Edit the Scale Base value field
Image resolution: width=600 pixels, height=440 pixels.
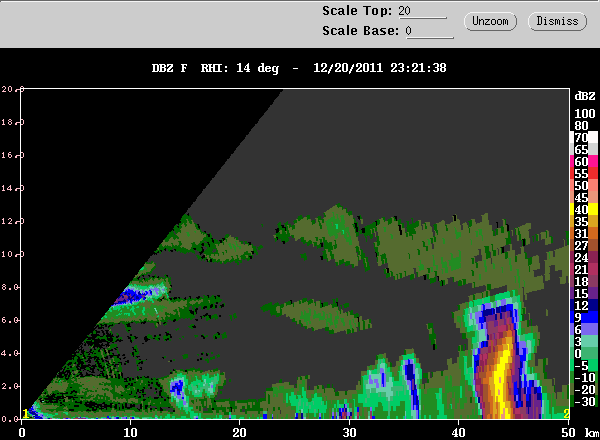[429, 31]
